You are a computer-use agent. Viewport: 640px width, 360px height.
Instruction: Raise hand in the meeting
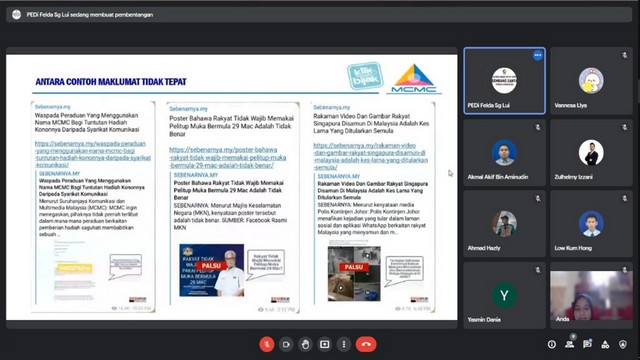point(305,344)
